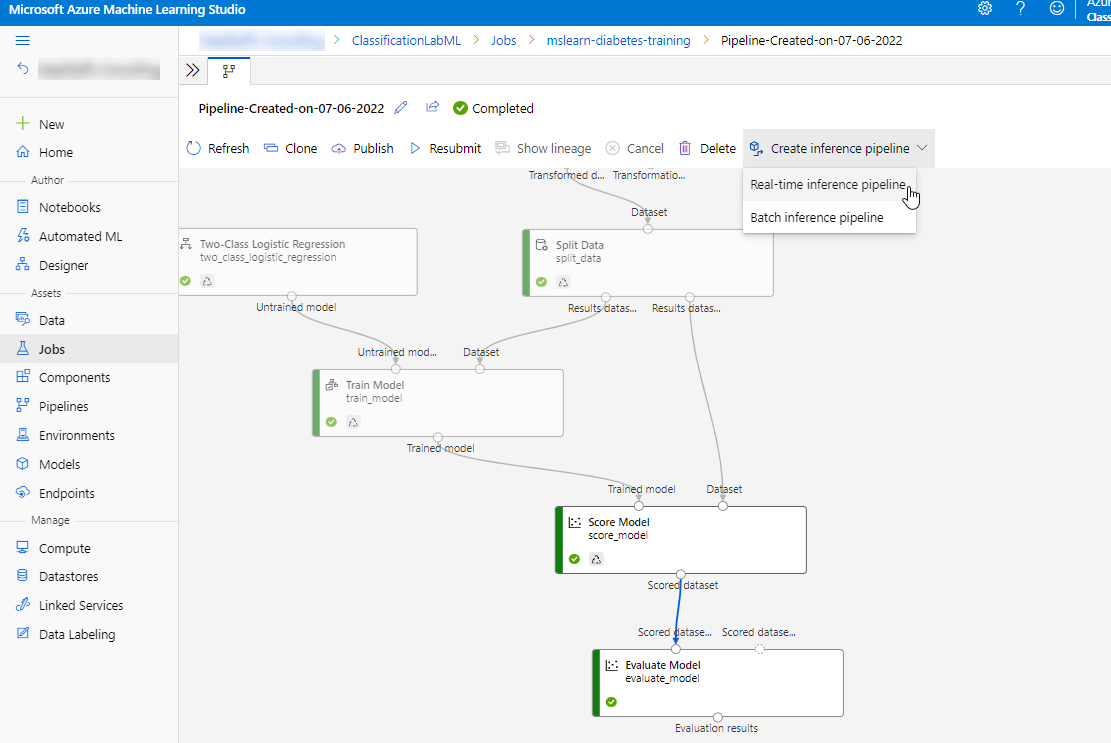The width and height of the screenshot is (1111, 743).
Task: Toggle the hamburger navigation menu
Action: pyautogui.click(x=23, y=40)
